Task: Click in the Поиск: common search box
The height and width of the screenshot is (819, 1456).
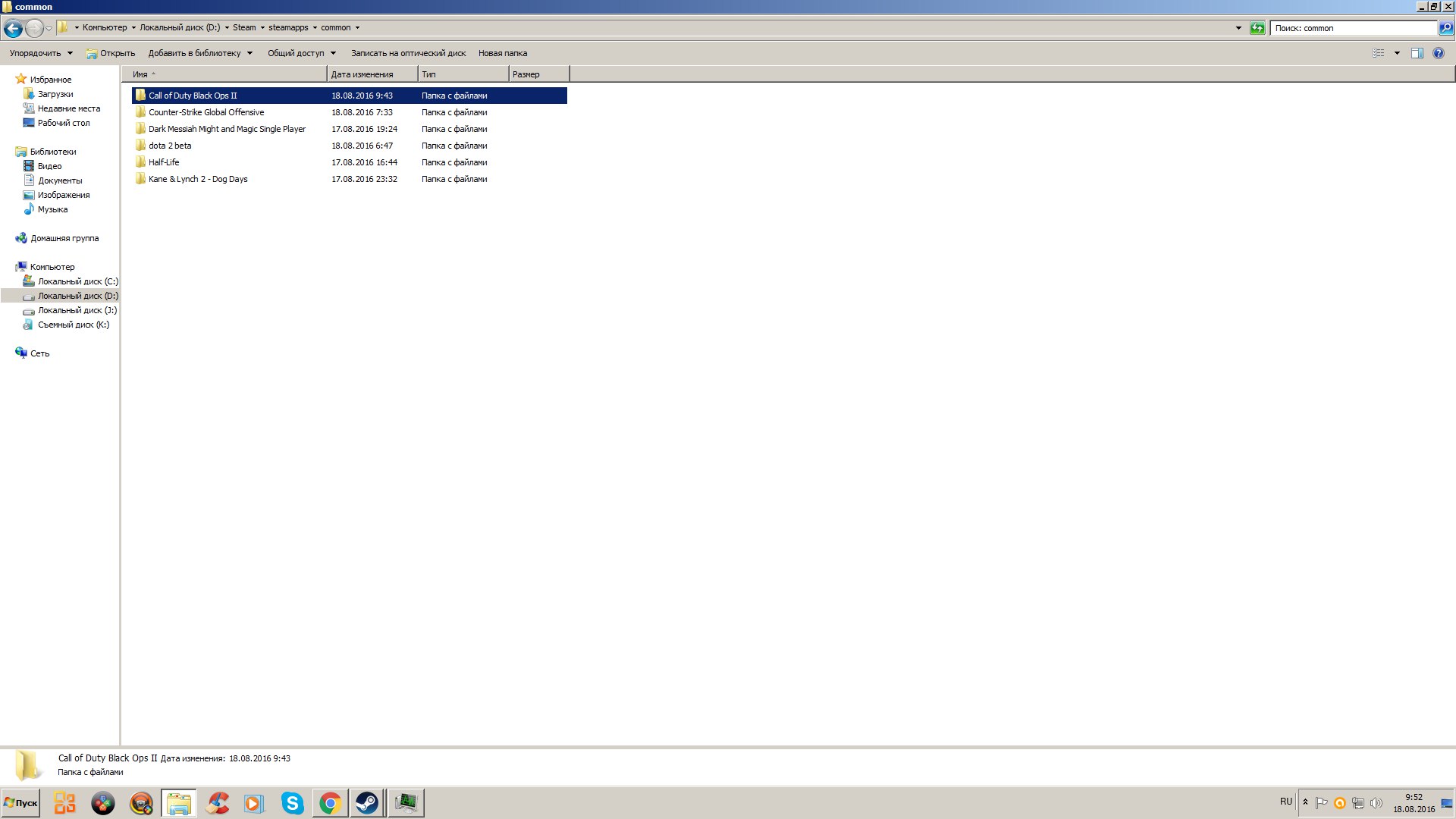Action: (1354, 28)
